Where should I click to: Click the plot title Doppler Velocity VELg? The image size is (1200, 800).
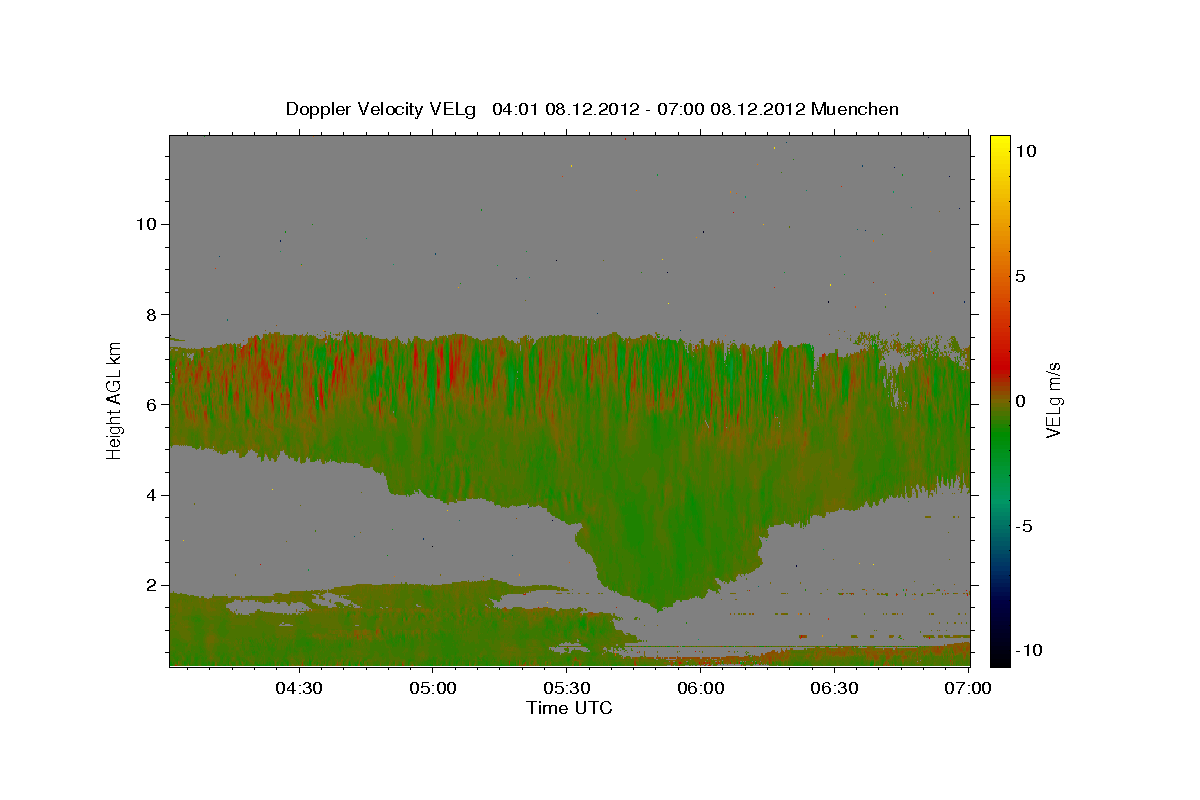380,109
